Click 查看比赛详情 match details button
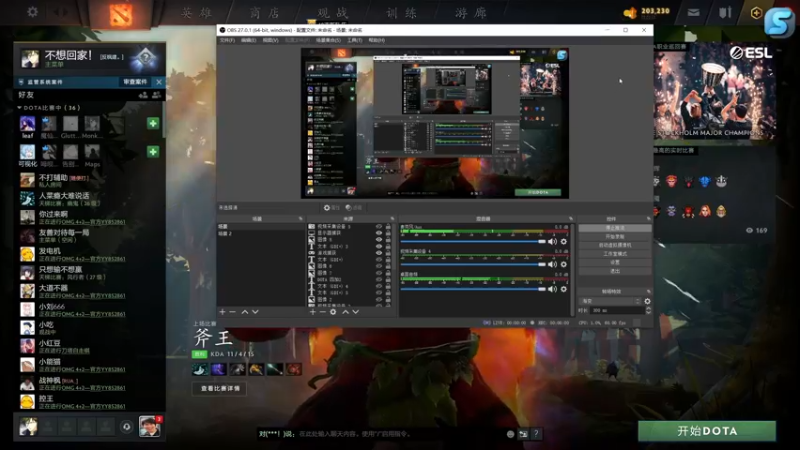 220,389
